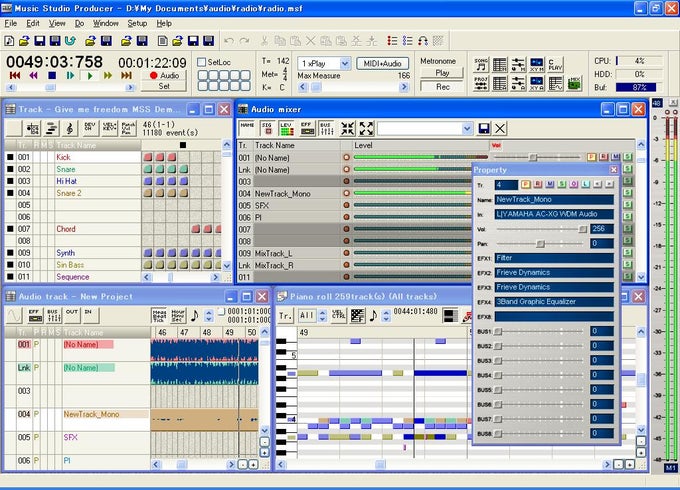Open the XY A pad icon
680x490 pixels.
[537, 83]
